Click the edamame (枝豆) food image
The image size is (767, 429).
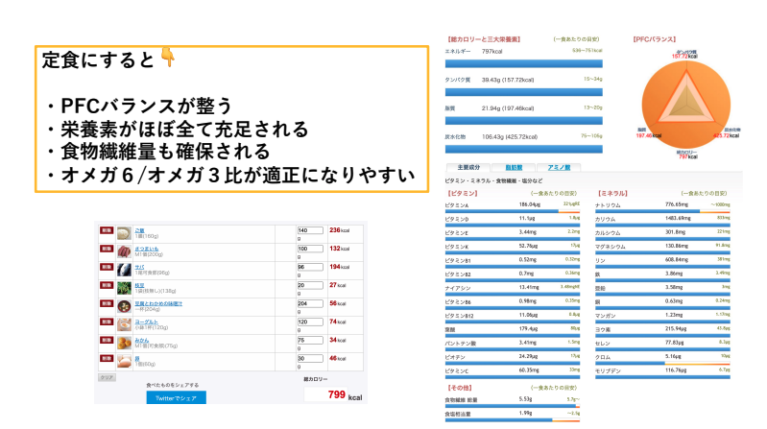point(123,285)
